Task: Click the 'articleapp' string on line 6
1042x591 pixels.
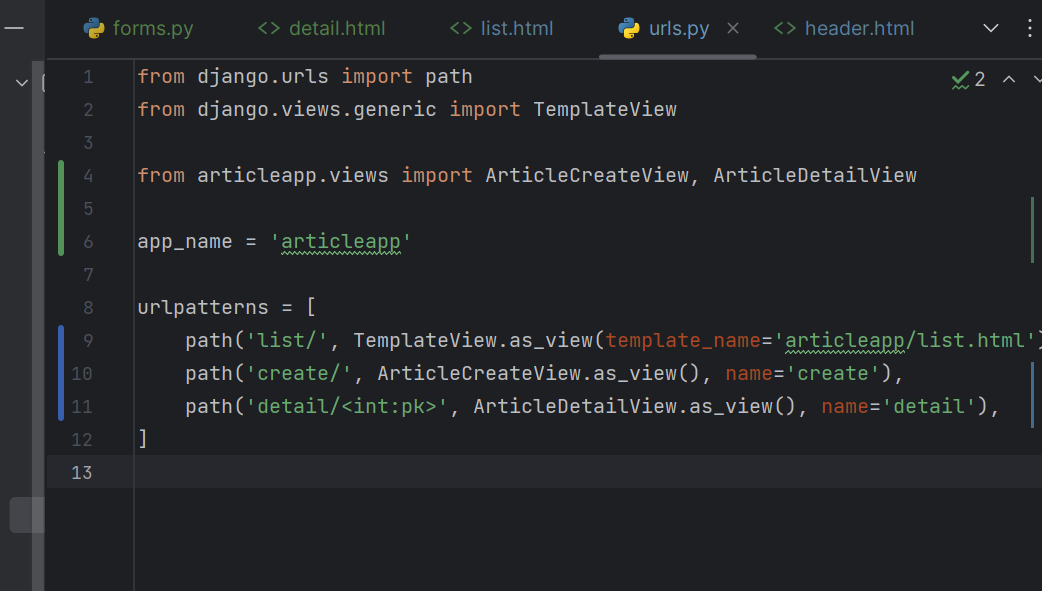Action: coord(341,241)
